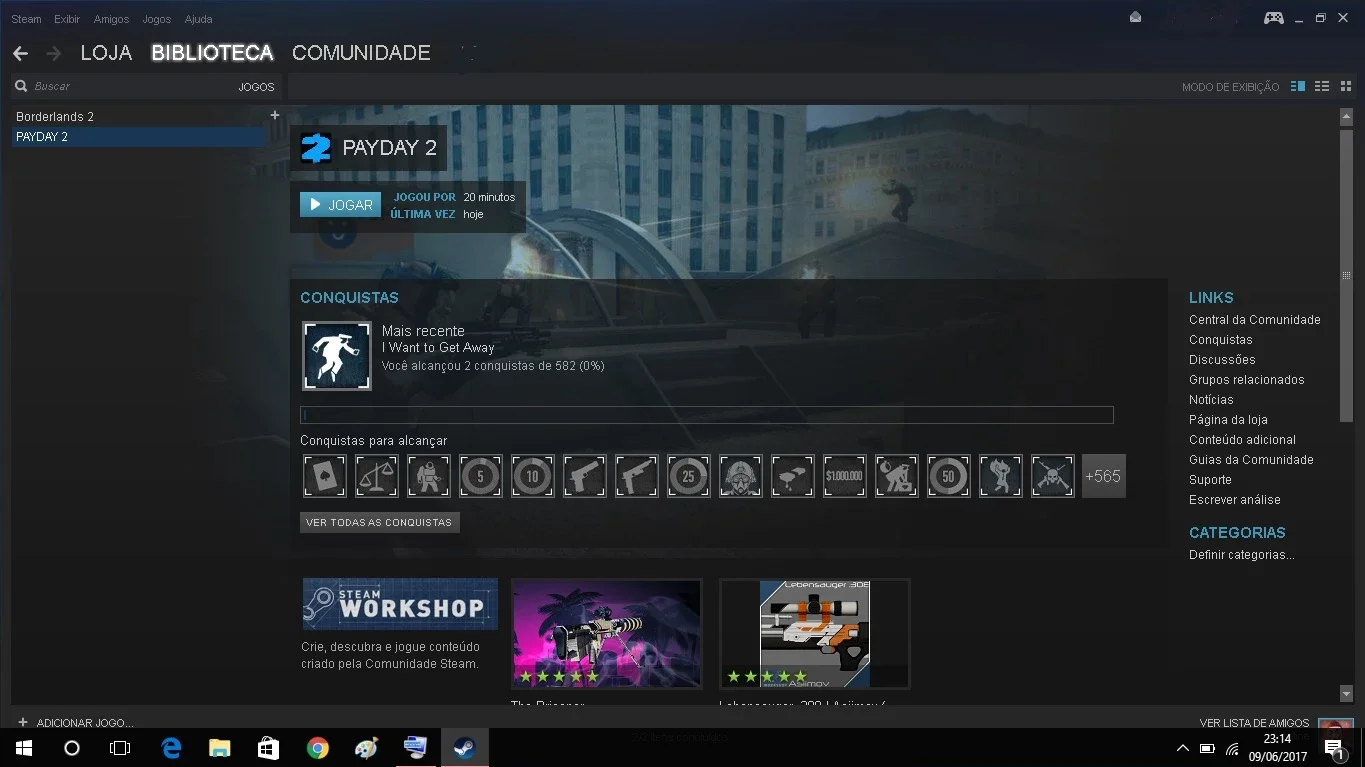Viewport: 1365px width, 767px height.
Task: Select the number 10 badge achievement
Action: tap(533, 476)
